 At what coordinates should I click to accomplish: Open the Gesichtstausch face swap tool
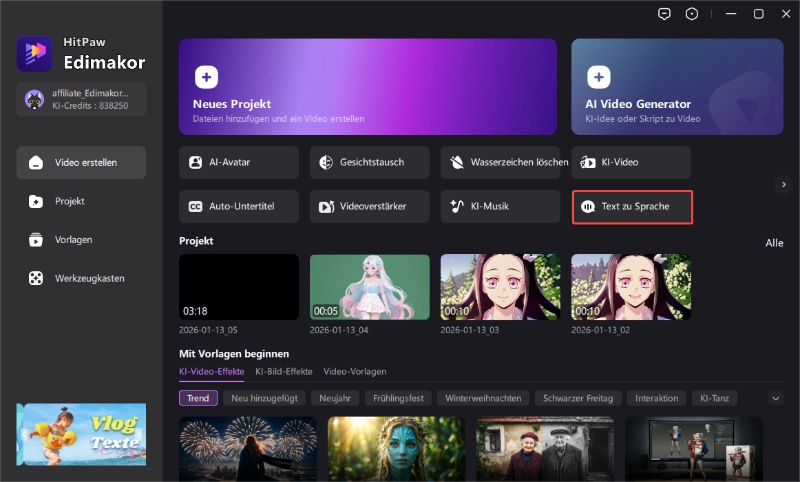coord(370,162)
